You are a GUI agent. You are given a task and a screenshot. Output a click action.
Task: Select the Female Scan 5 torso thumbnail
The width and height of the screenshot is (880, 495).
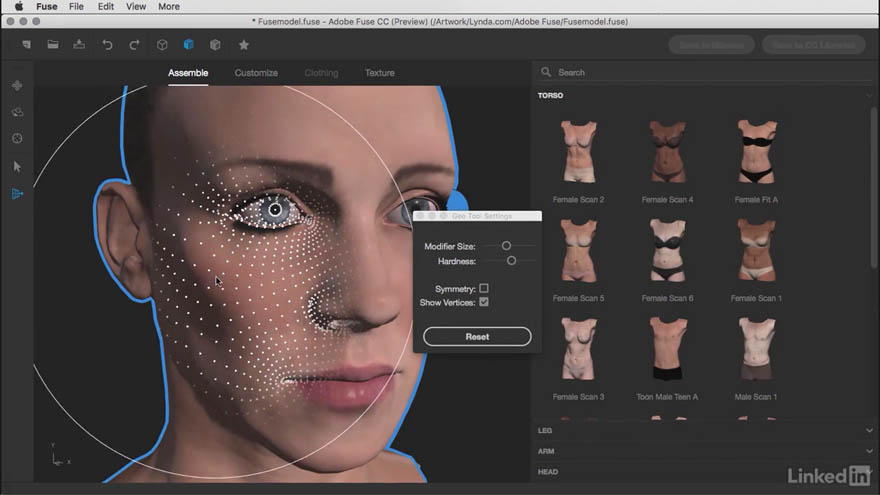point(579,250)
